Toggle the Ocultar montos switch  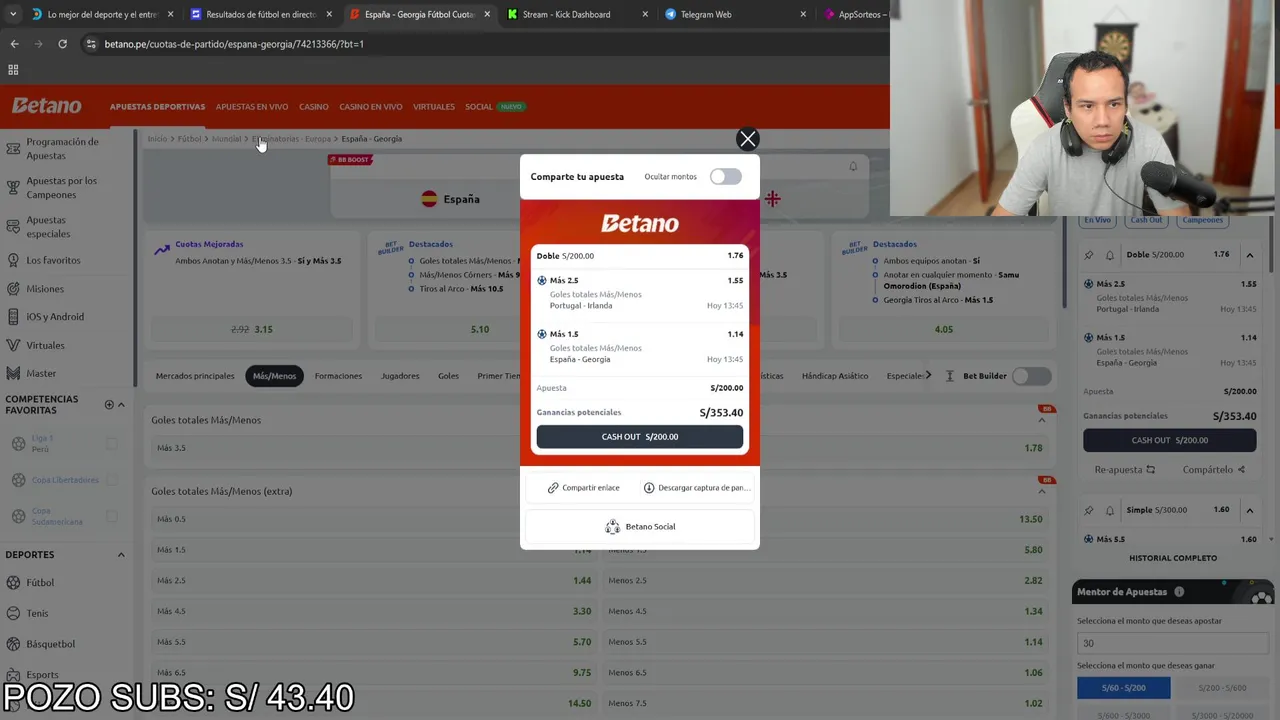tap(725, 177)
